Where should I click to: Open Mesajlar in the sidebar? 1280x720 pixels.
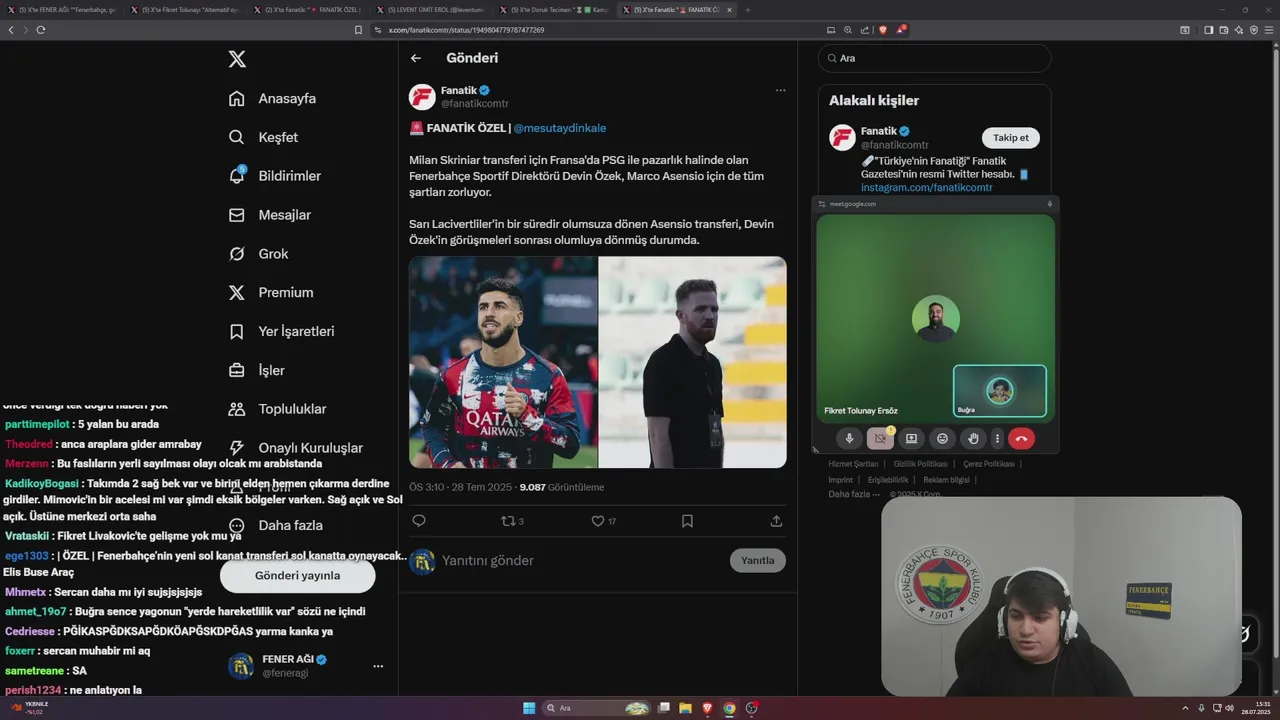(269, 215)
